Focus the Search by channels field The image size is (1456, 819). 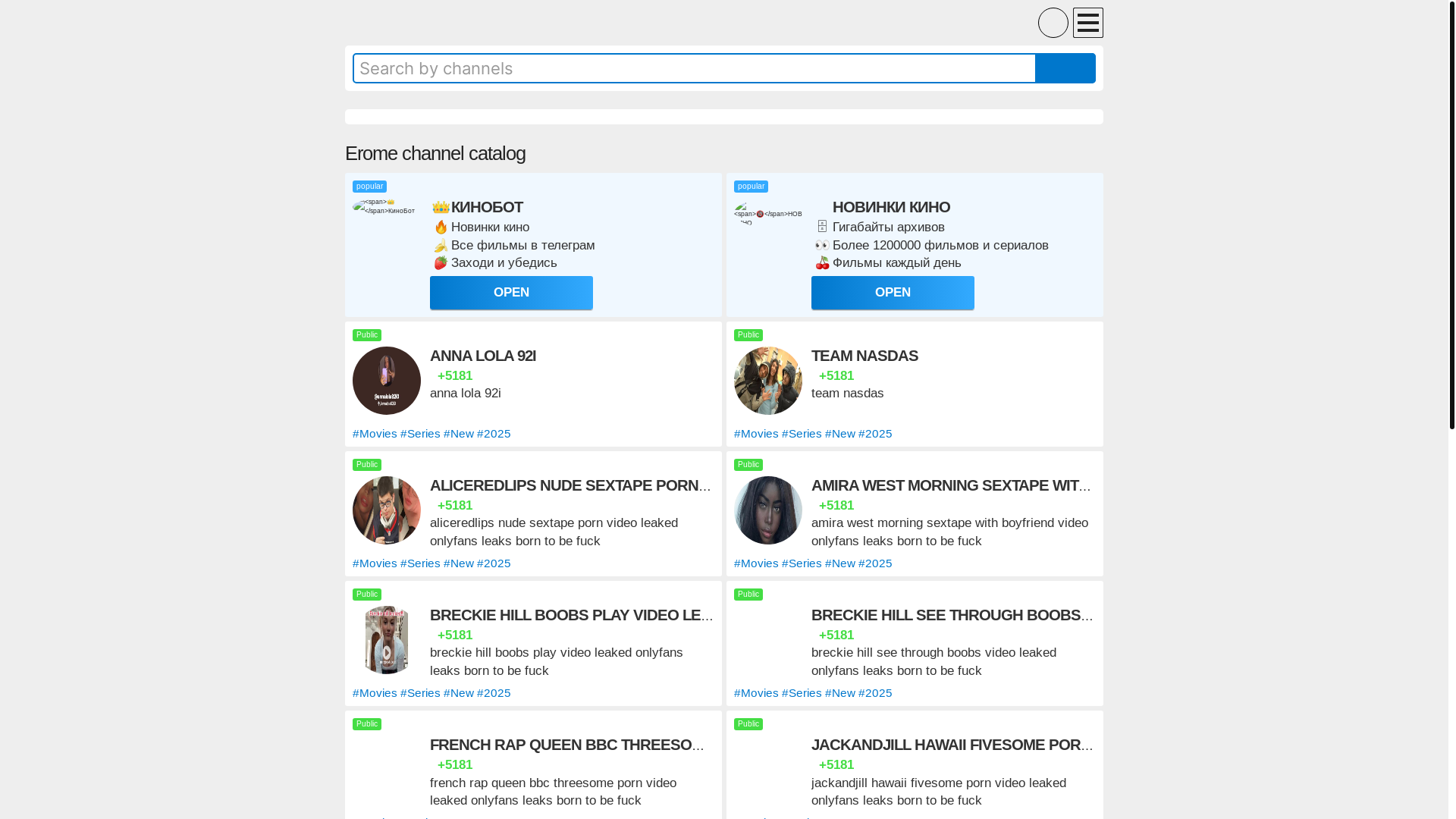(x=694, y=68)
